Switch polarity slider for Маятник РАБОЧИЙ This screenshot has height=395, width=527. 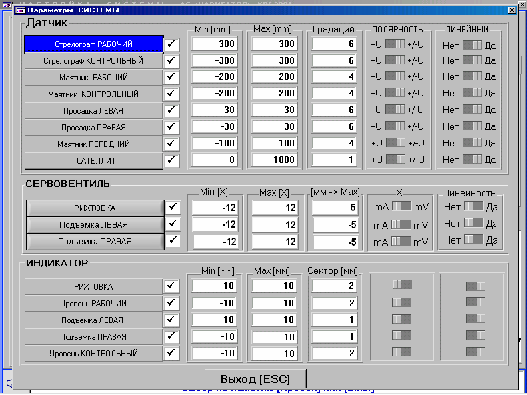pos(395,76)
